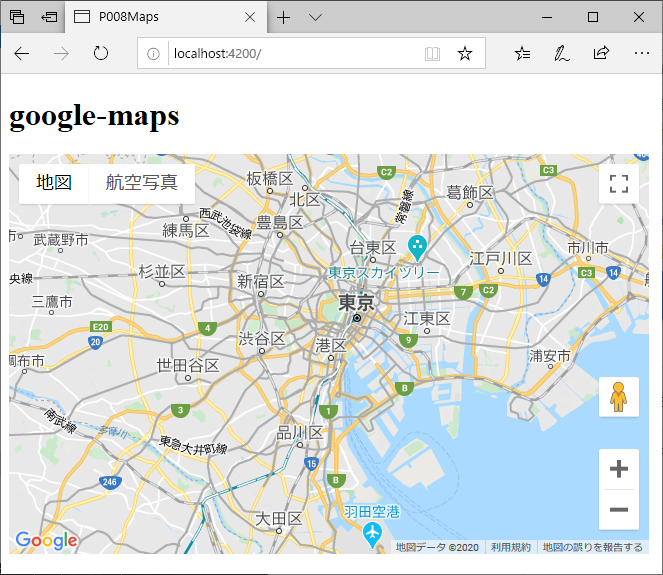Click the Street View pegman icon

coord(619,397)
